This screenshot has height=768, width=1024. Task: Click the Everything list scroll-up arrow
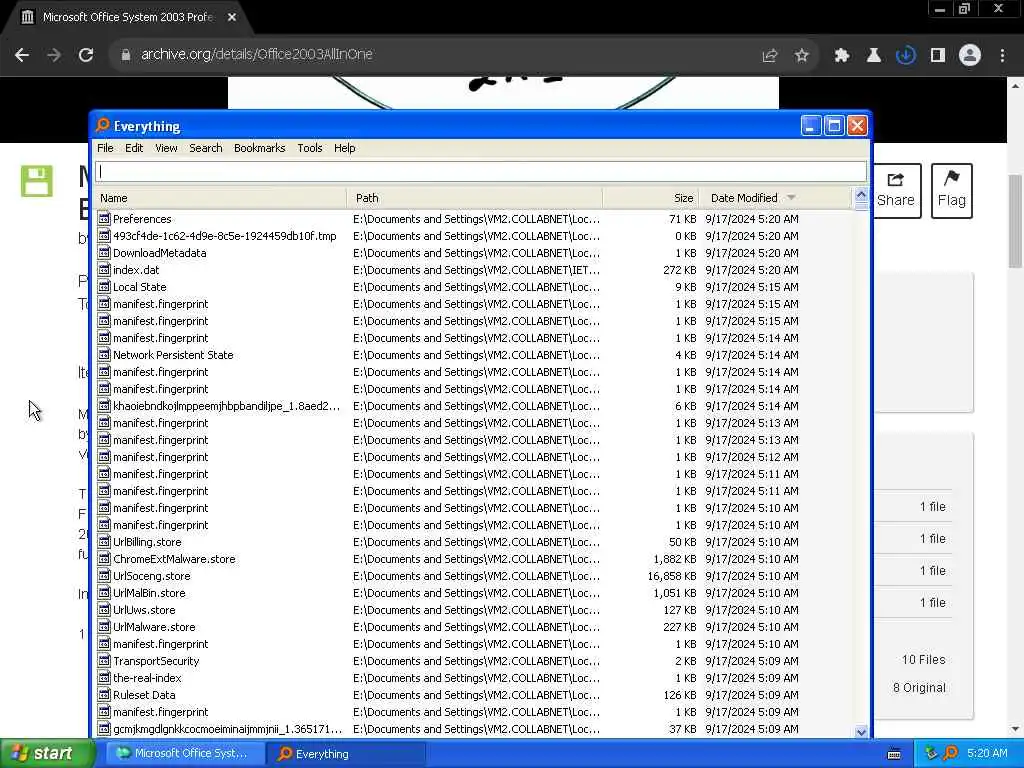click(x=861, y=195)
